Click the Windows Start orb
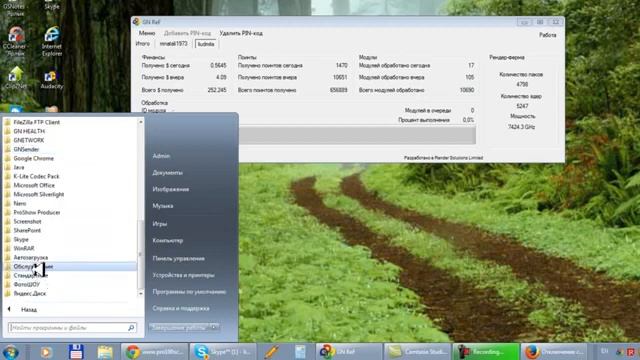 (10, 352)
